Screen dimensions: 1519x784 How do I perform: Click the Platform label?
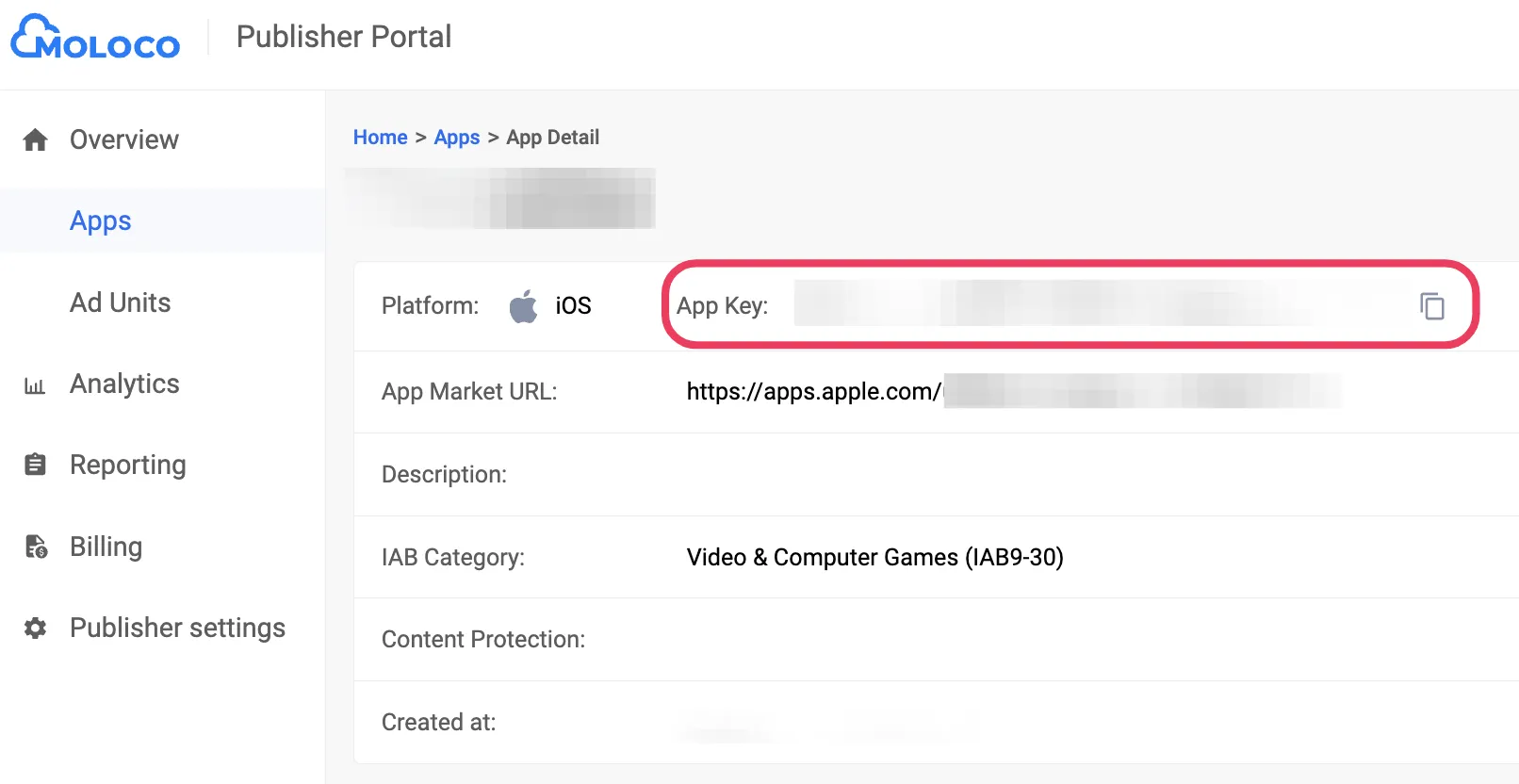[430, 305]
